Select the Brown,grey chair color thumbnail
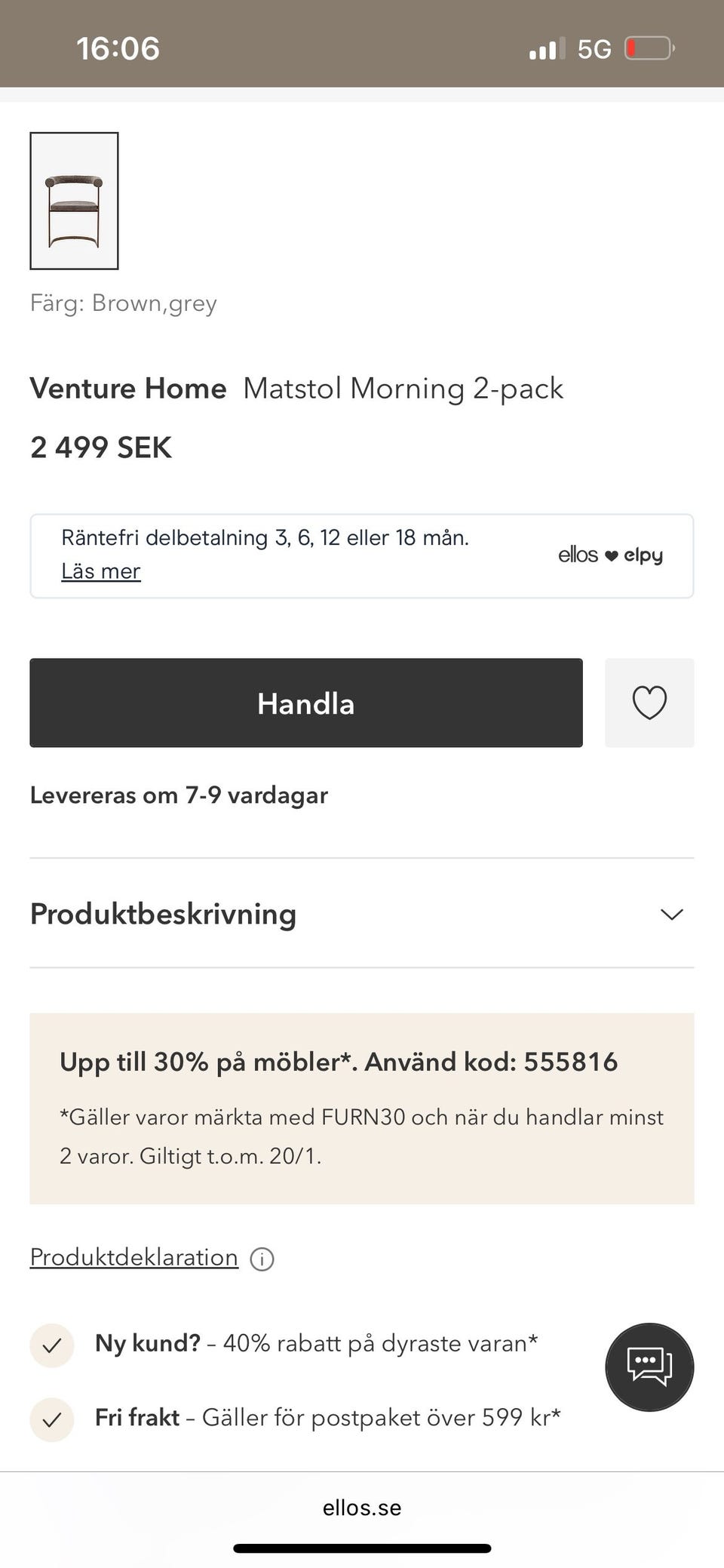The width and height of the screenshot is (724, 1568). pos(74,201)
